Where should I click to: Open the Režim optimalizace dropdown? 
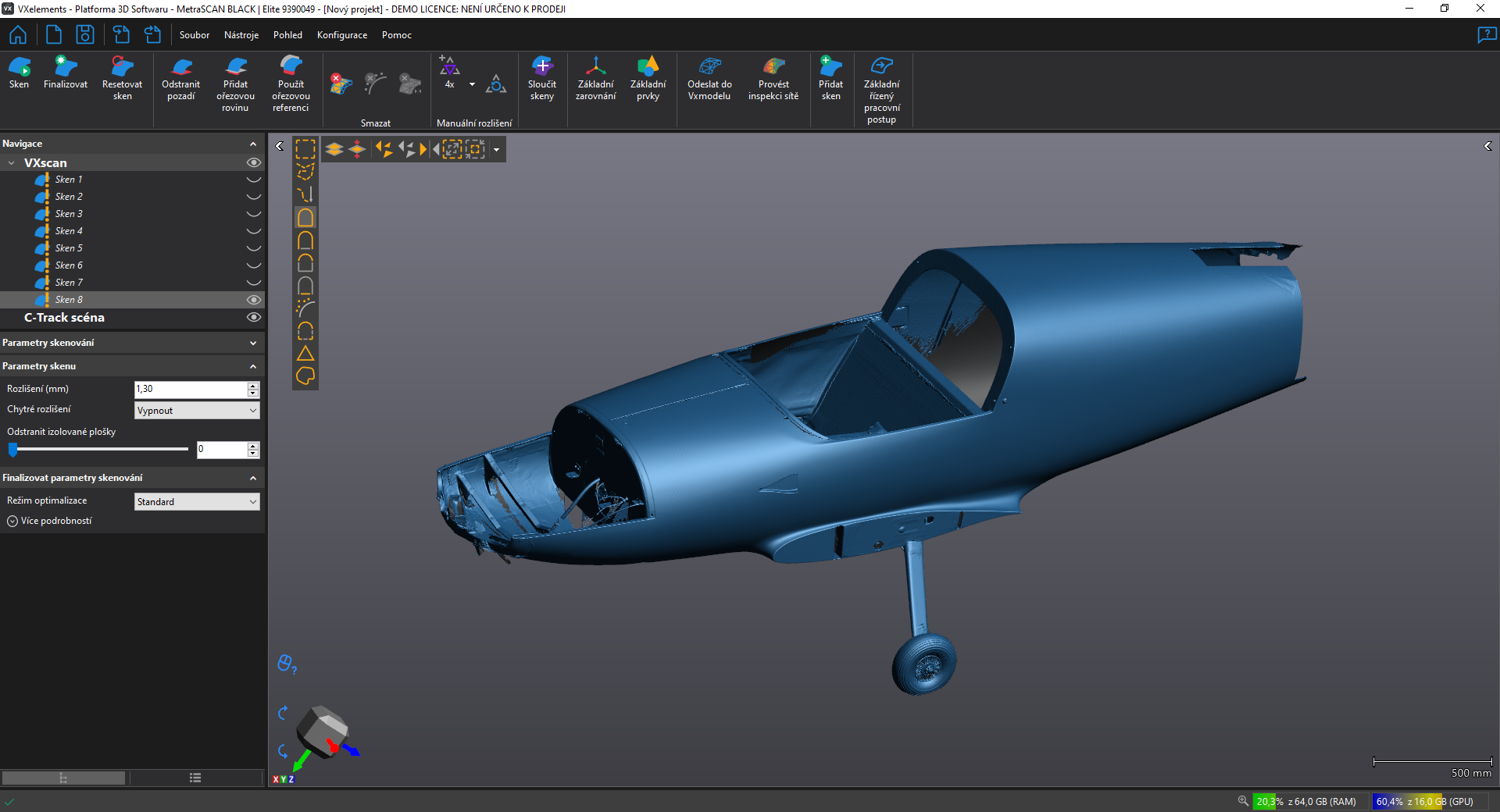pos(197,502)
